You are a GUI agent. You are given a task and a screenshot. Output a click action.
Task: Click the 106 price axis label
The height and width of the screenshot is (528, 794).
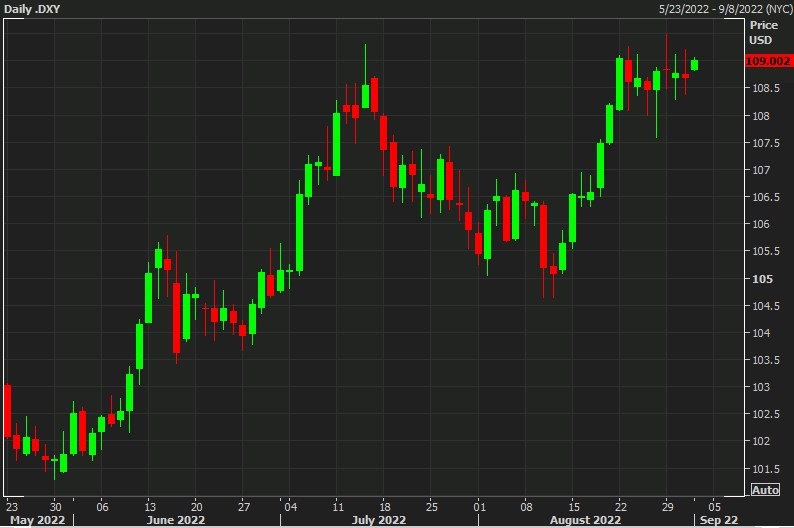[761, 224]
